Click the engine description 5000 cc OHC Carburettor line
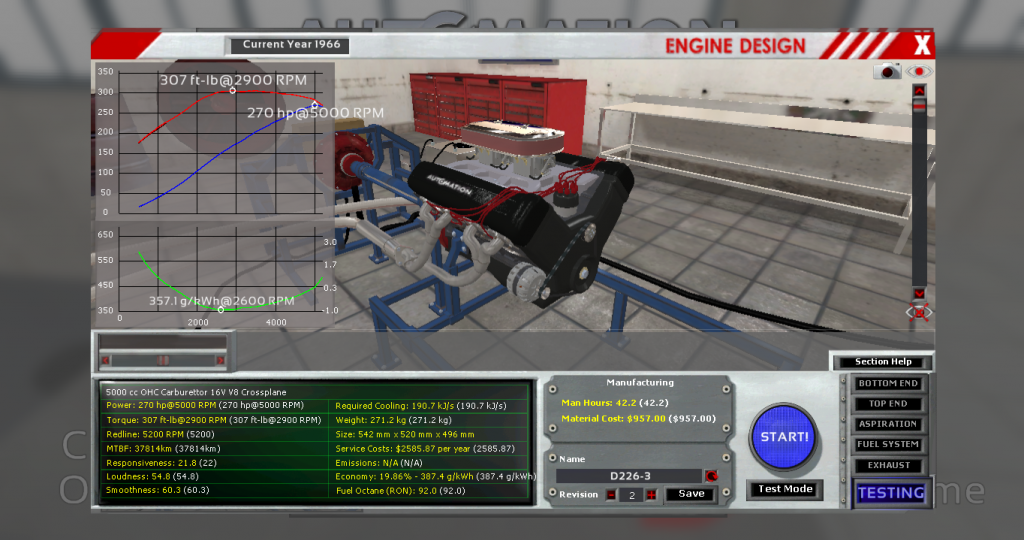Image resolution: width=1024 pixels, height=540 pixels. pos(196,392)
